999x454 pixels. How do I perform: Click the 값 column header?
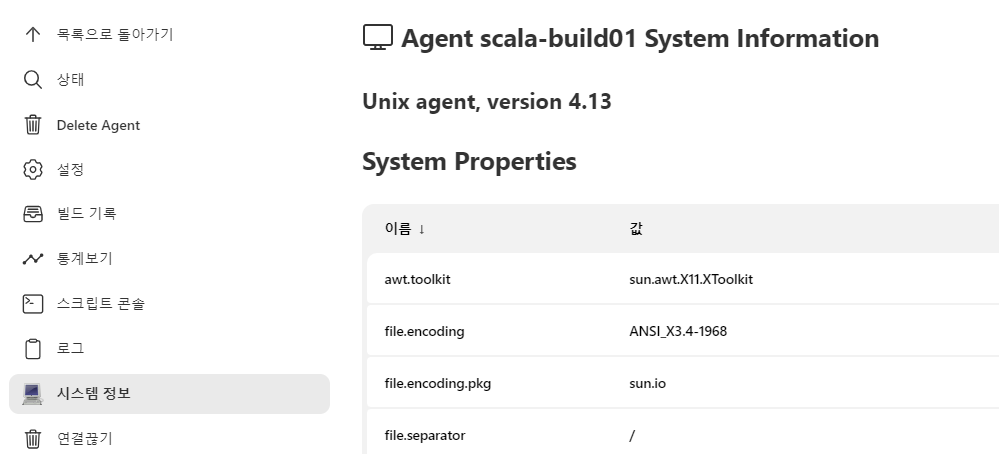[636, 229]
